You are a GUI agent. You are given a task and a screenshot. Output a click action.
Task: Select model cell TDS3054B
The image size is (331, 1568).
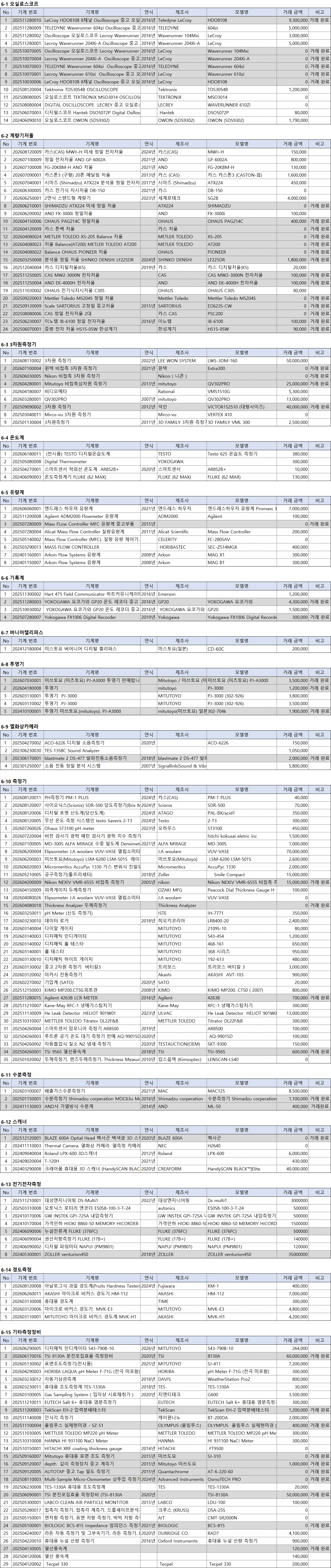(x=241, y=90)
